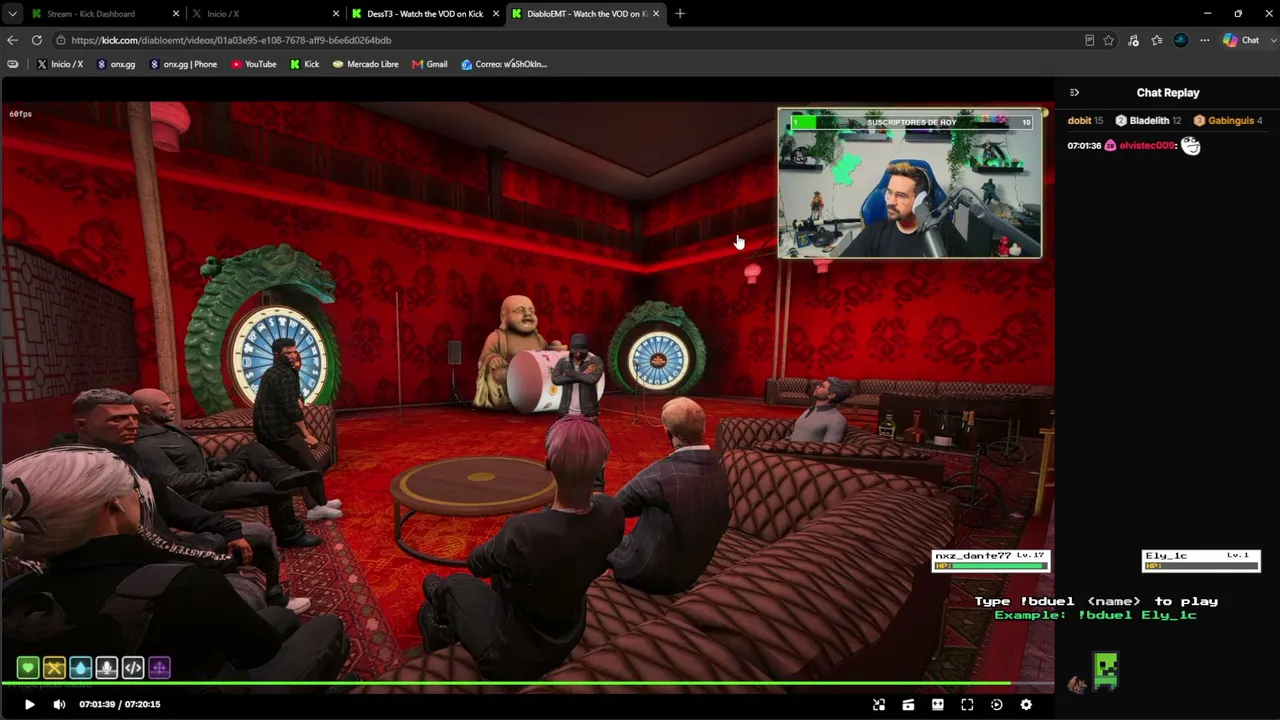The width and height of the screenshot is (1280, 720).
Task: Open reader view from the address bar
Action: pos(1089,40)
